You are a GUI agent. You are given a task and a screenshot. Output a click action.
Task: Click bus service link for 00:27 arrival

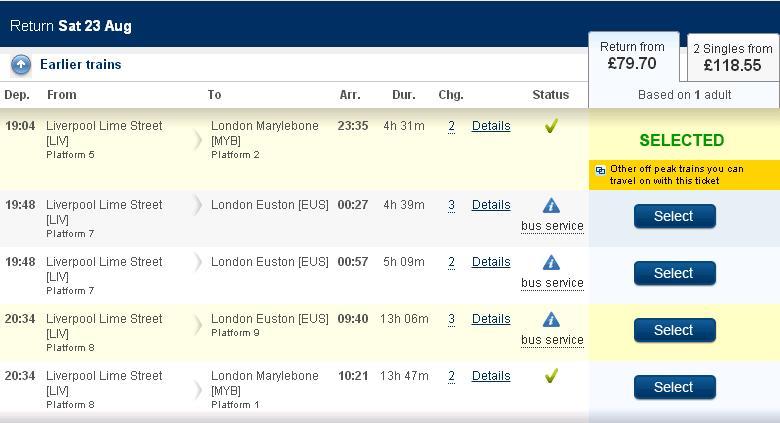click(x=552, y=226)
